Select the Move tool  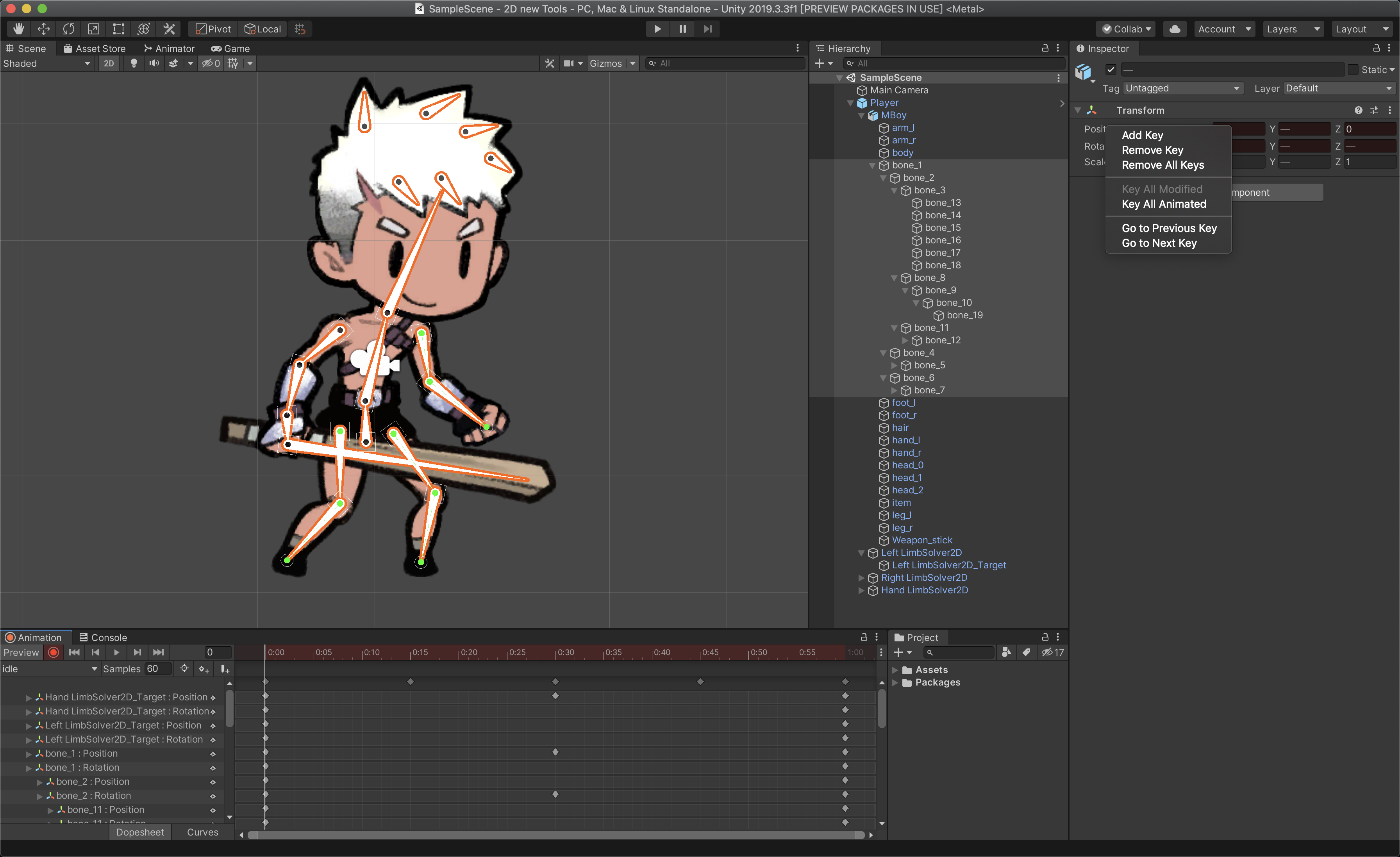(x=43, y=29)
